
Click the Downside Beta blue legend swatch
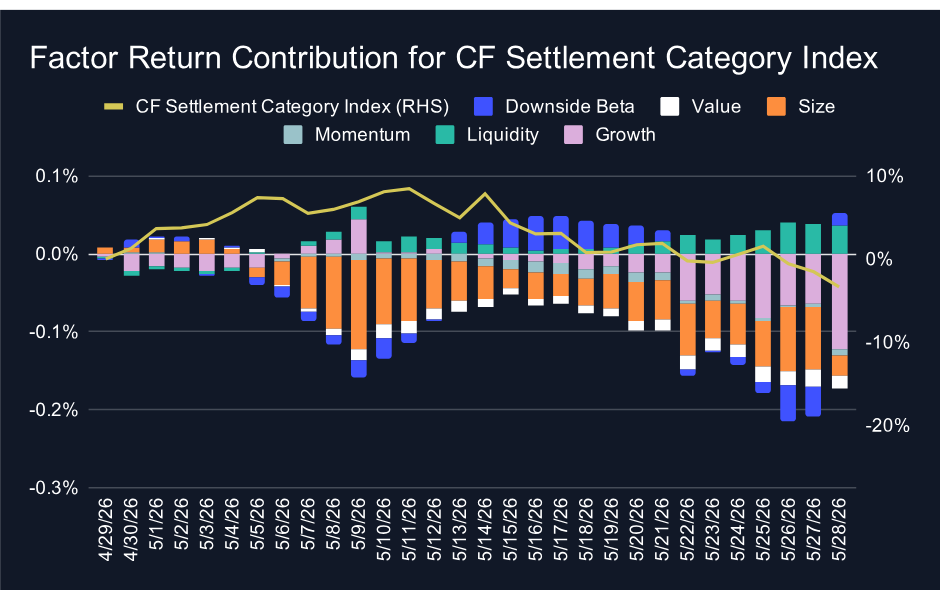tap(483, 107)
